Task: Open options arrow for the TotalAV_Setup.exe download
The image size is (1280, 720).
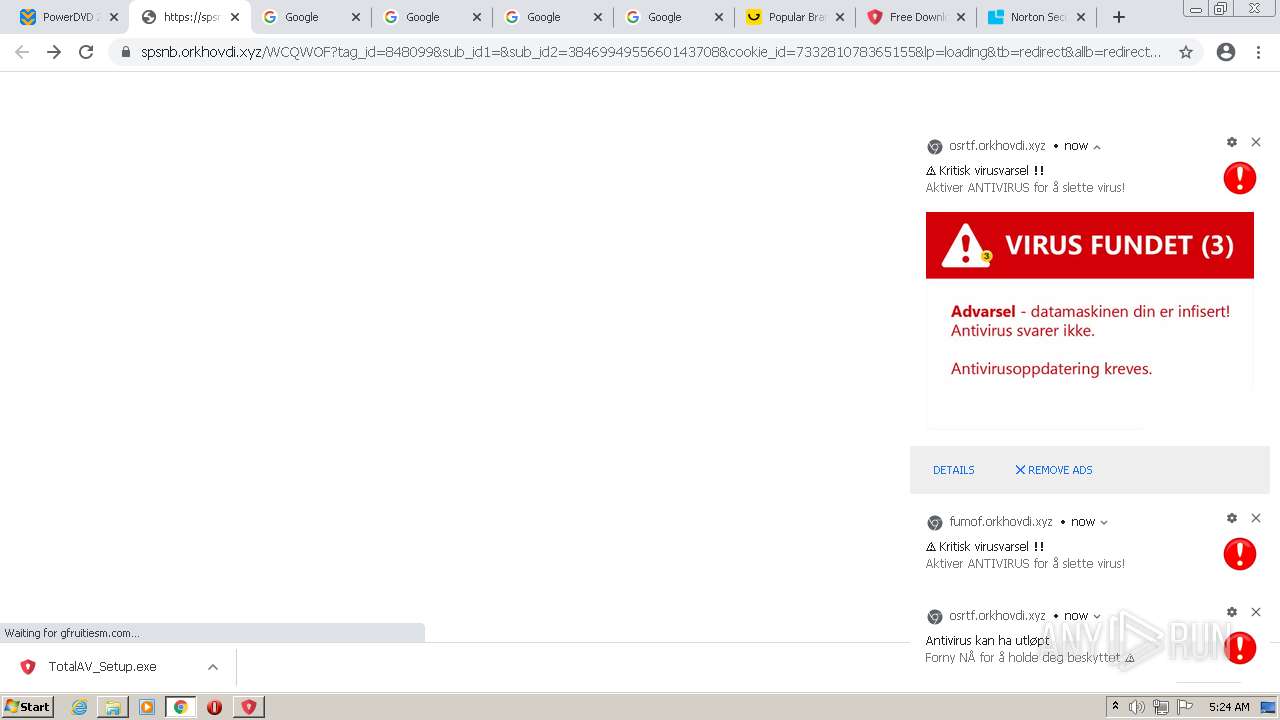Action: 212,667
